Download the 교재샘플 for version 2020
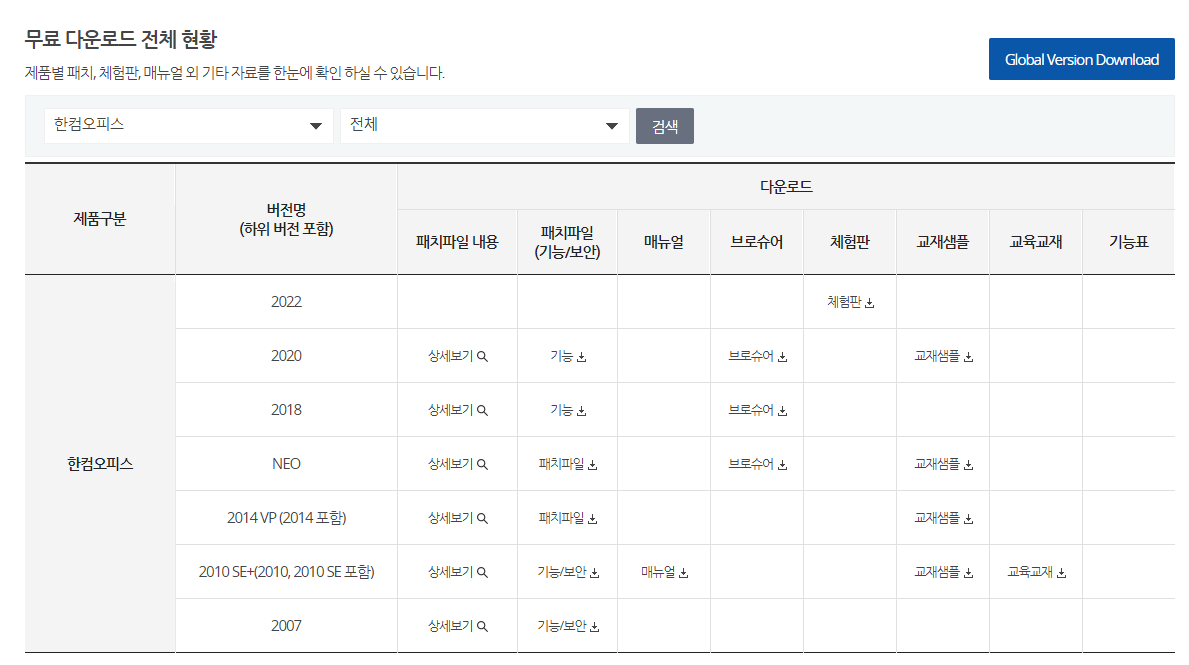The height and width of the screenshot is (665, 1189). (x=943, y=356)
